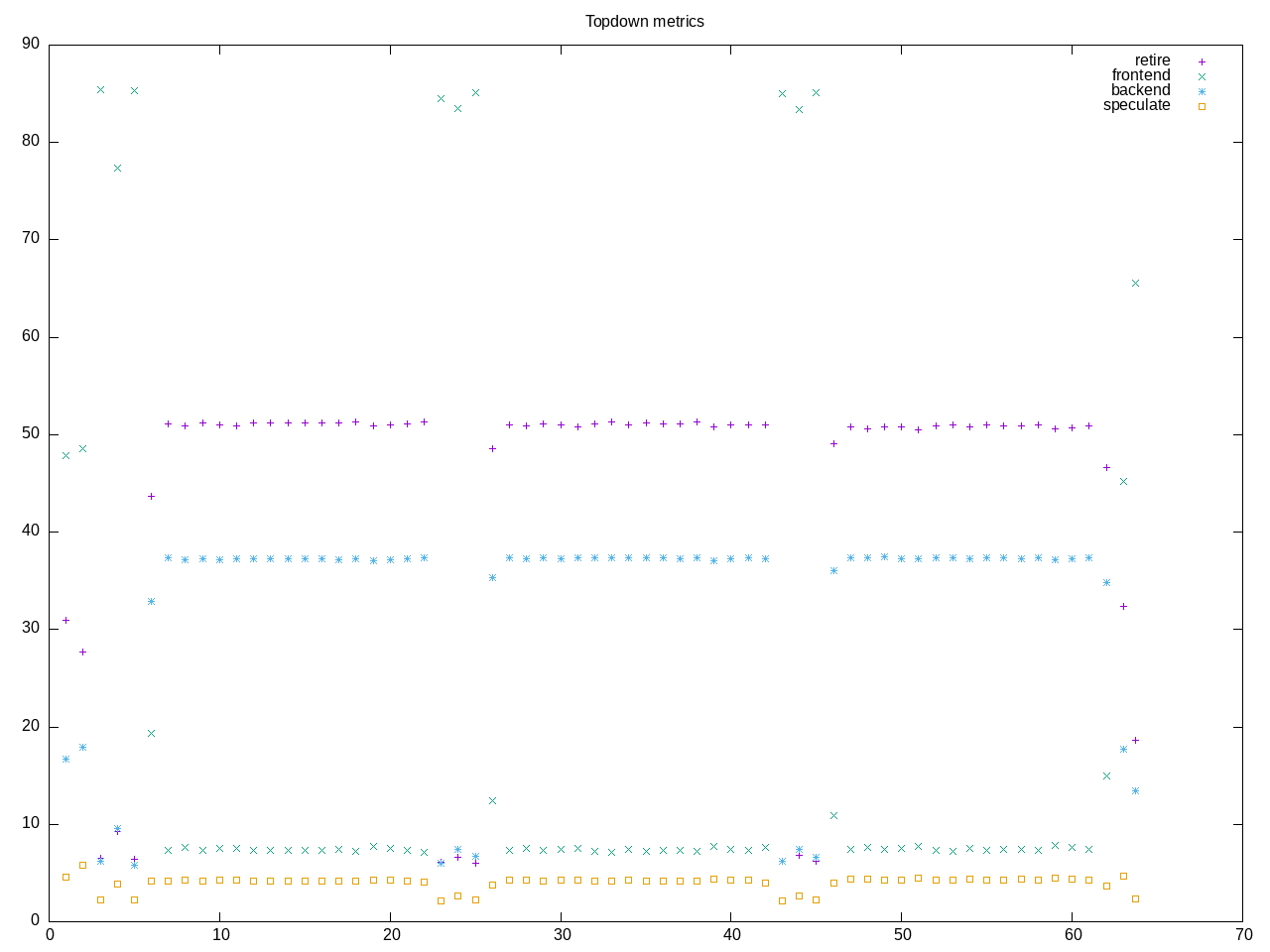Click the 90 label on y-axis
This screenshot has height=952, width=1270.
tap(31, 44)
